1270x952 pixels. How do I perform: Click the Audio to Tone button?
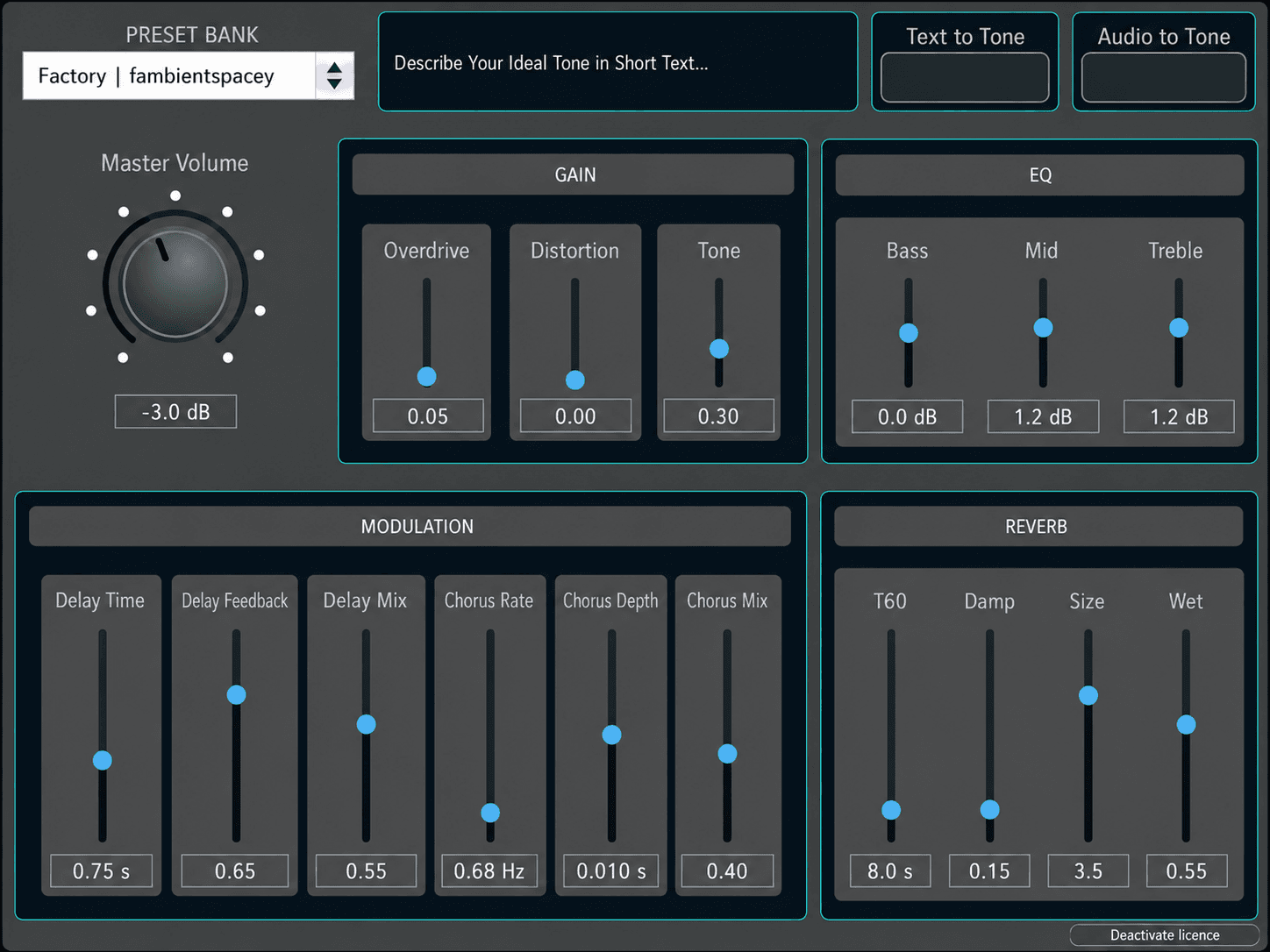(1164, 76)
